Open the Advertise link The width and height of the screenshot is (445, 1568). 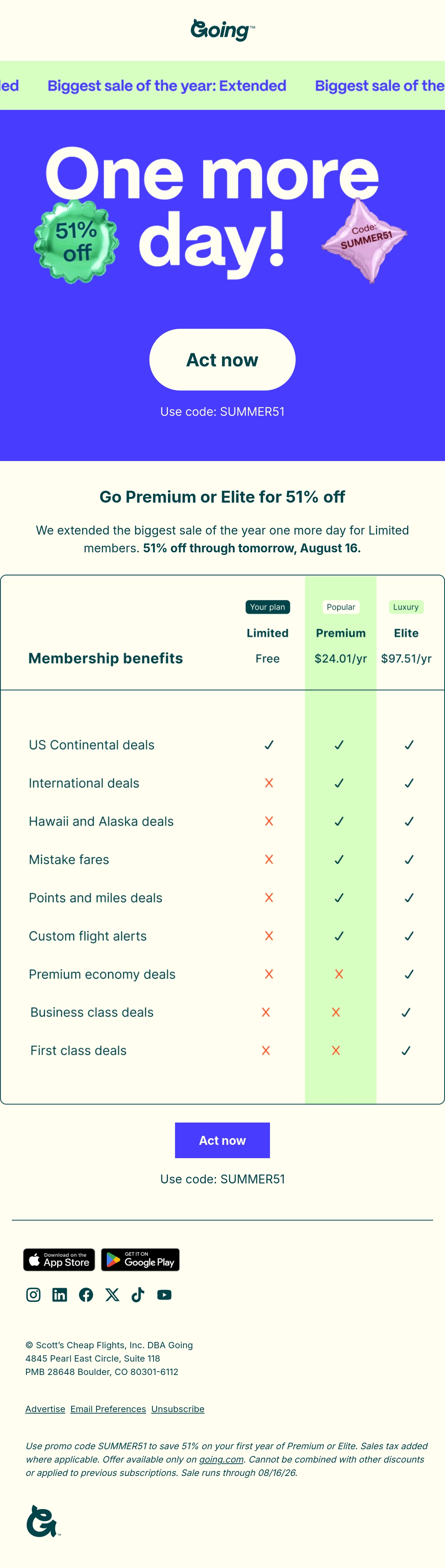45,1408
